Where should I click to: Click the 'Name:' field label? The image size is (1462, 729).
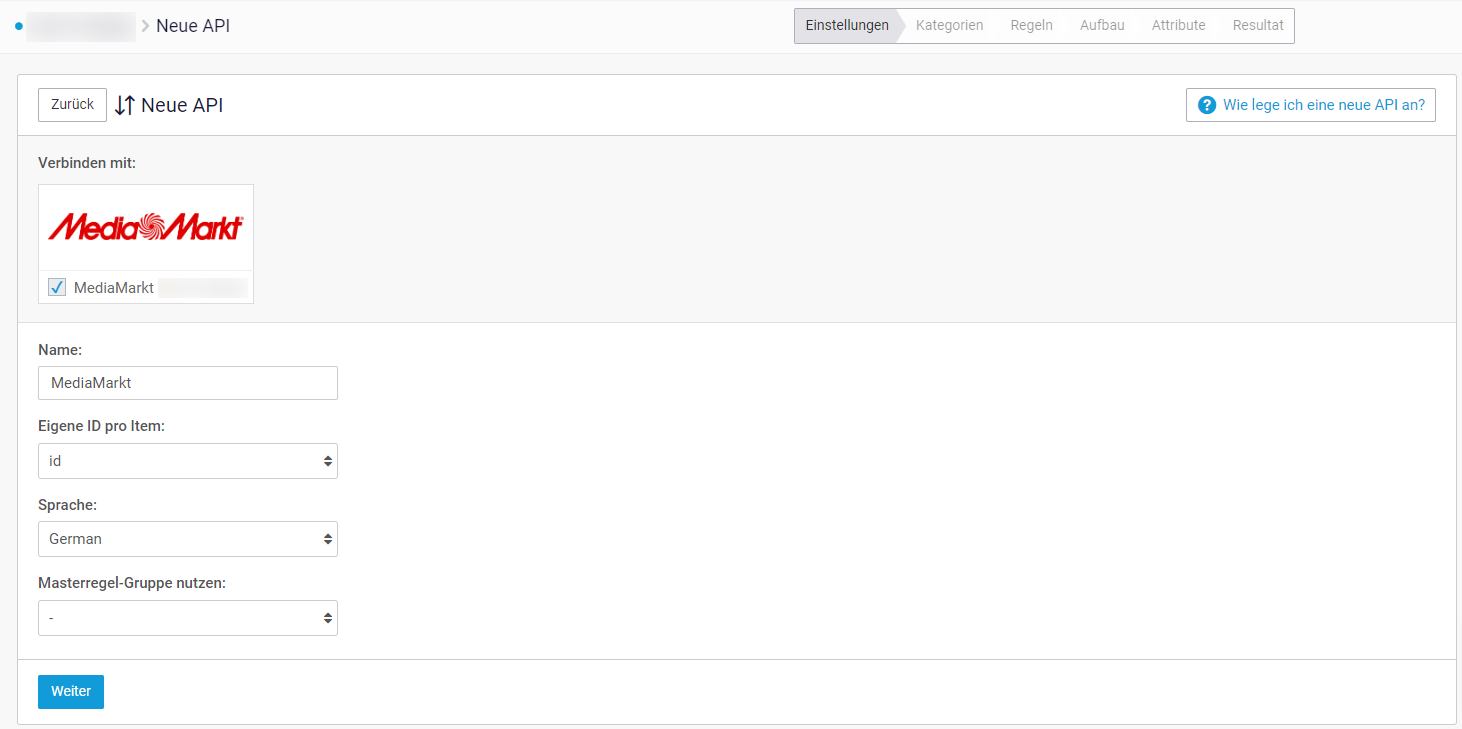(x=60, y=350)
